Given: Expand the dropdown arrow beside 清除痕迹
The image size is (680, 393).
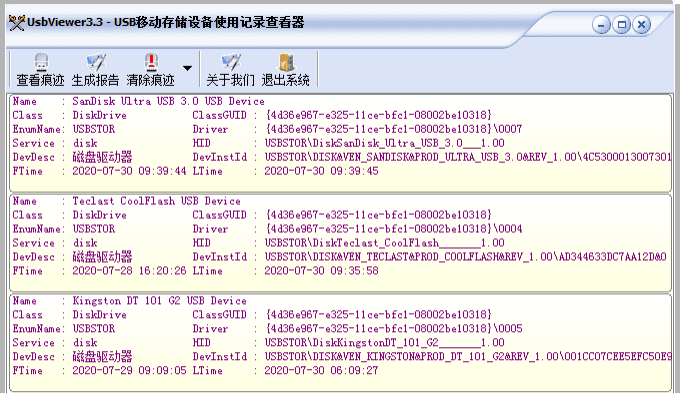Looking at the screenshot, I should click(187, 68).
